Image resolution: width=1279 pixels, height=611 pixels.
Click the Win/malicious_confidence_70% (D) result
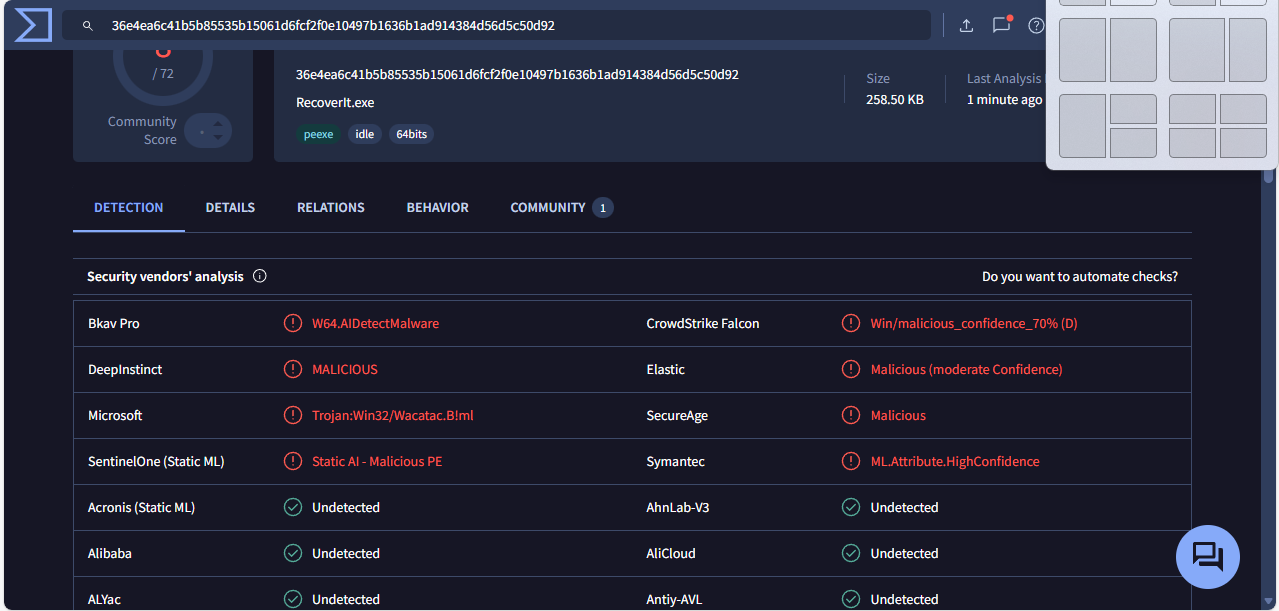(x=974, y=324)
